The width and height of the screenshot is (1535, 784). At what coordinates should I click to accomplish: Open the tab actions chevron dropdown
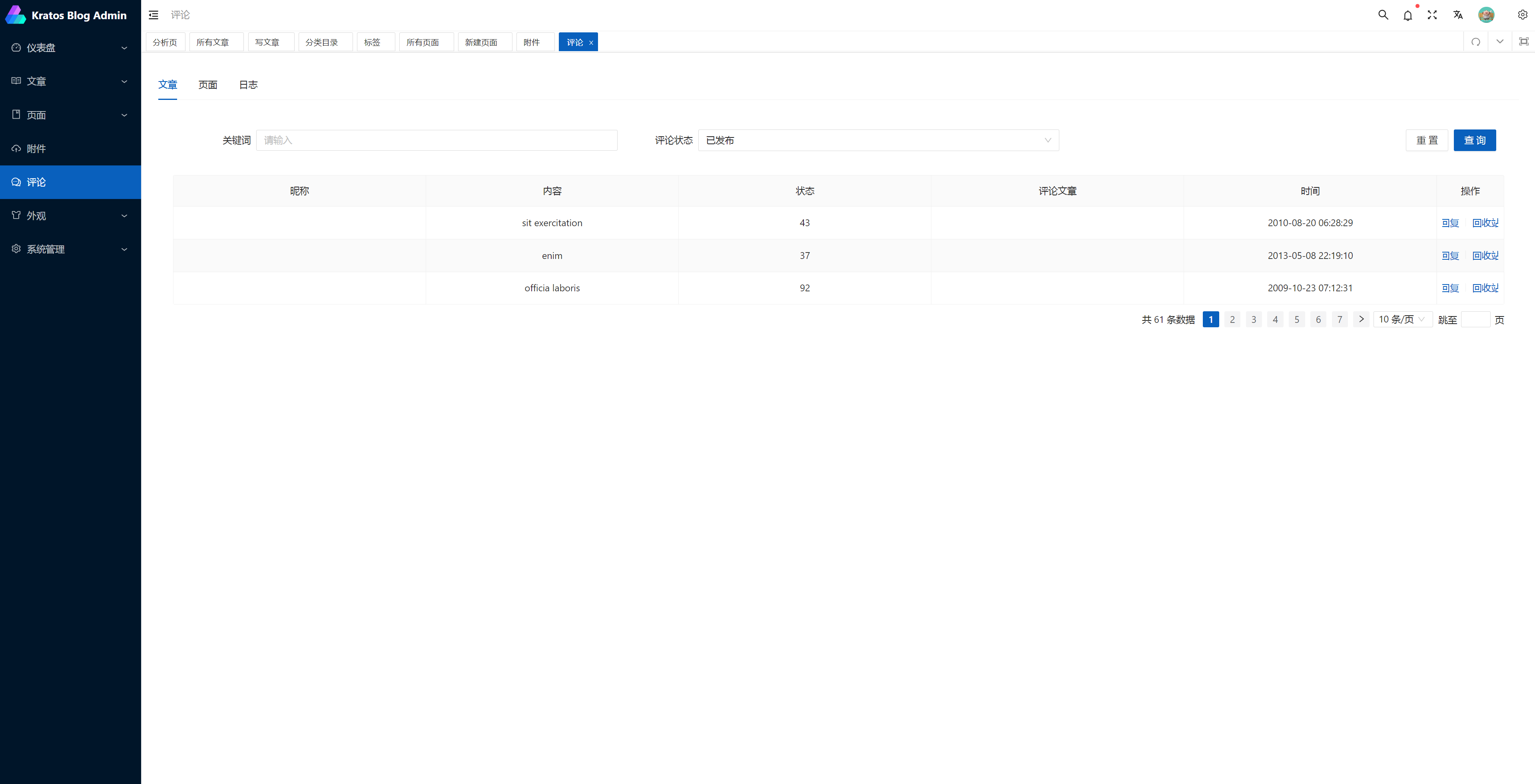point(1499,42)
